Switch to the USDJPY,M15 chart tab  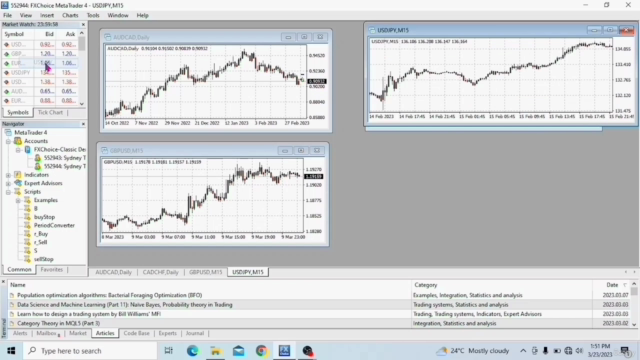point(248,272)
